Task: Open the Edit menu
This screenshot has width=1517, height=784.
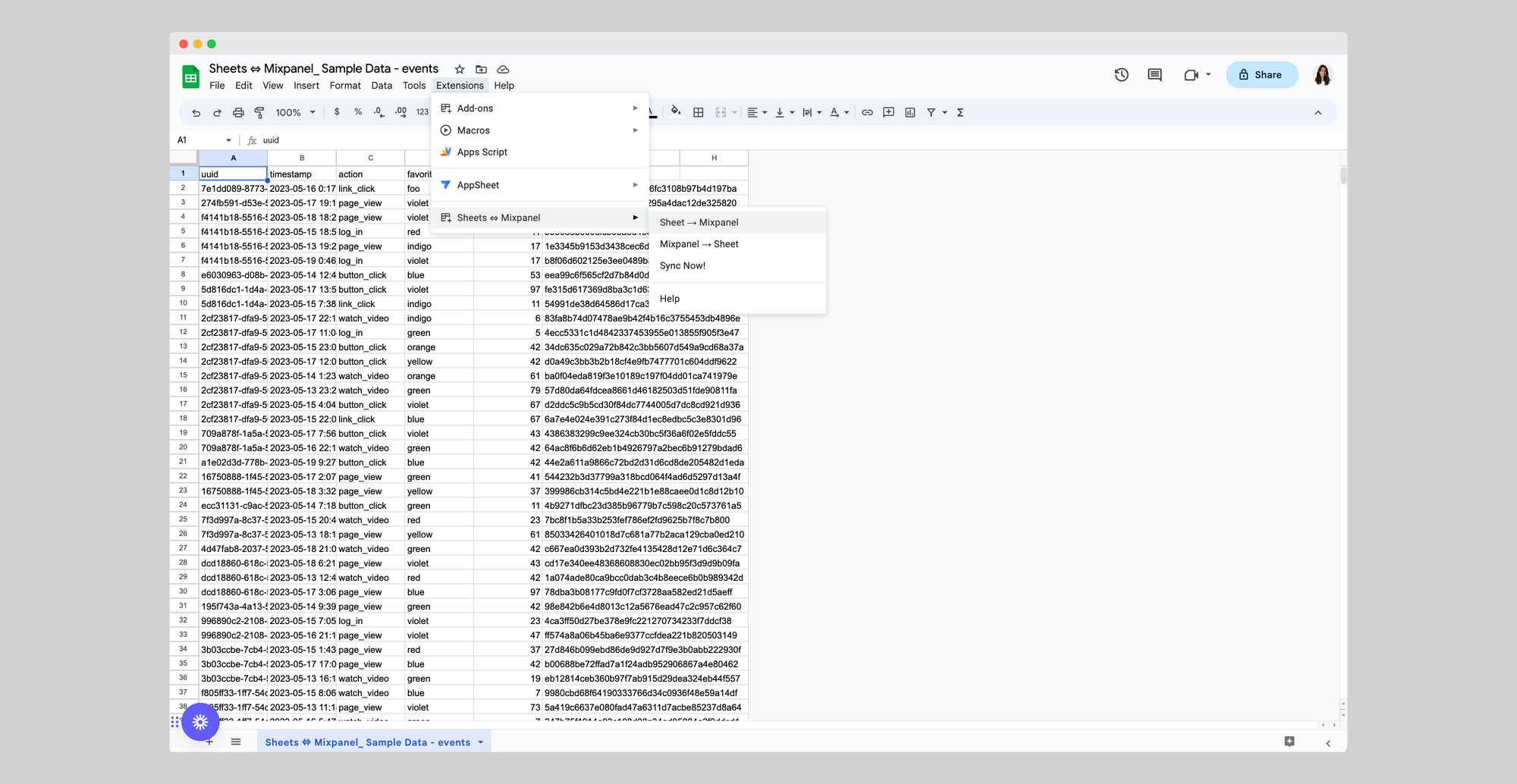Action: pos(243,86)
